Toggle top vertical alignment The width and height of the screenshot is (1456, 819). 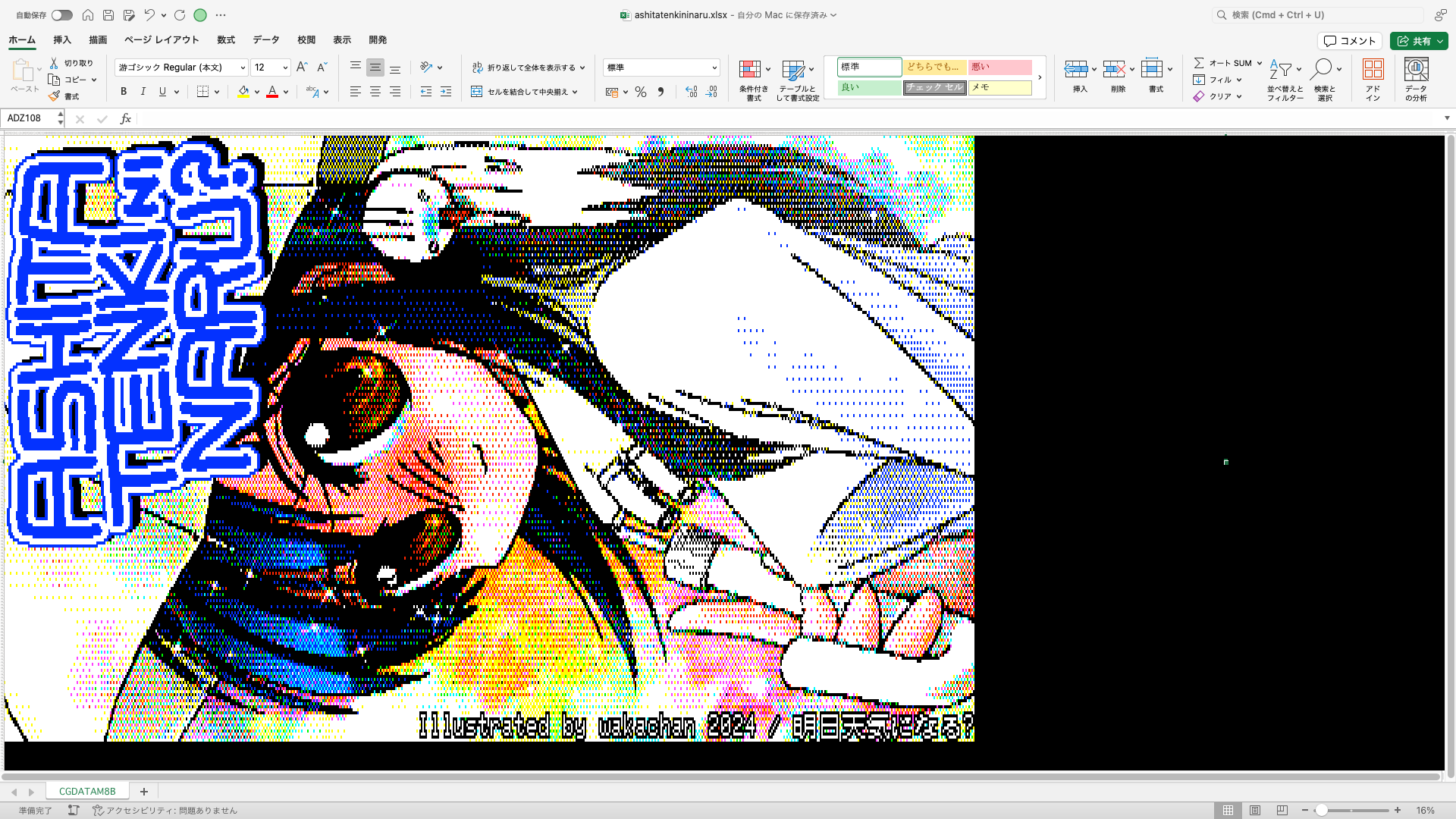pyautogui.click(x=355, y=67)
